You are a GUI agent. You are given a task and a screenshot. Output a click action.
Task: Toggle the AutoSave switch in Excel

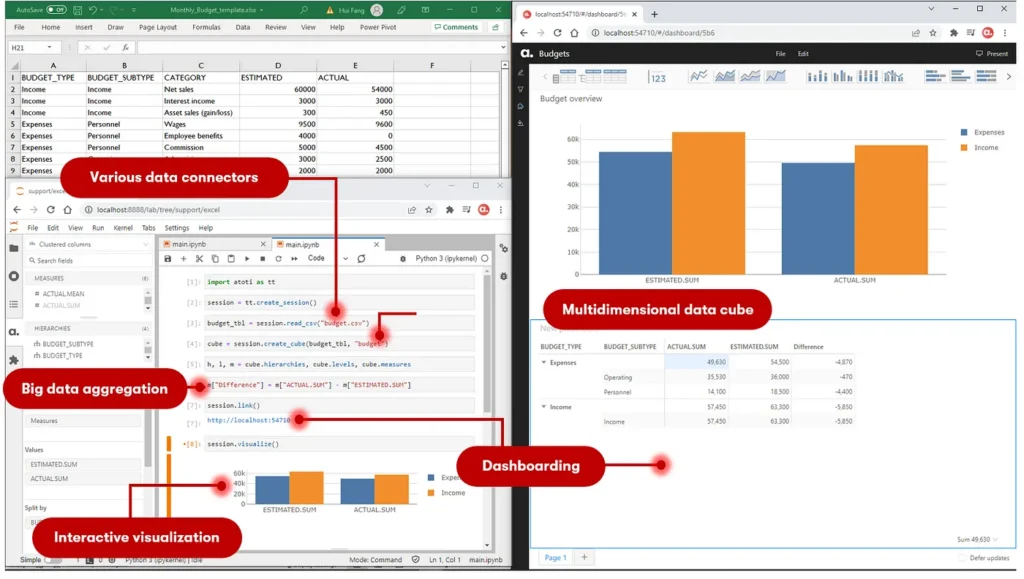tap(56, 10)
